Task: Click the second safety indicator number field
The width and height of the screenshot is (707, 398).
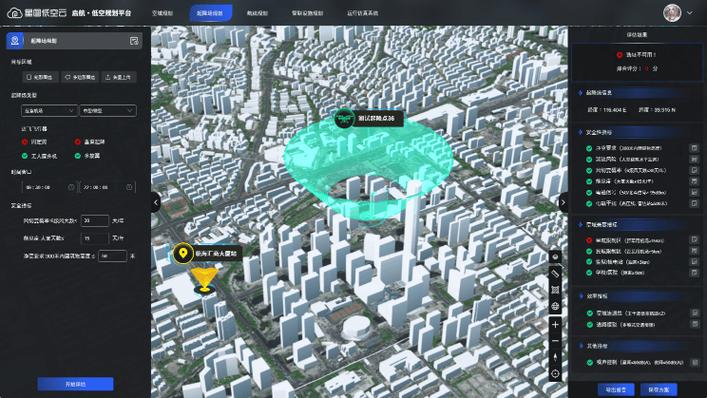Action: click(x=95, y=238)
